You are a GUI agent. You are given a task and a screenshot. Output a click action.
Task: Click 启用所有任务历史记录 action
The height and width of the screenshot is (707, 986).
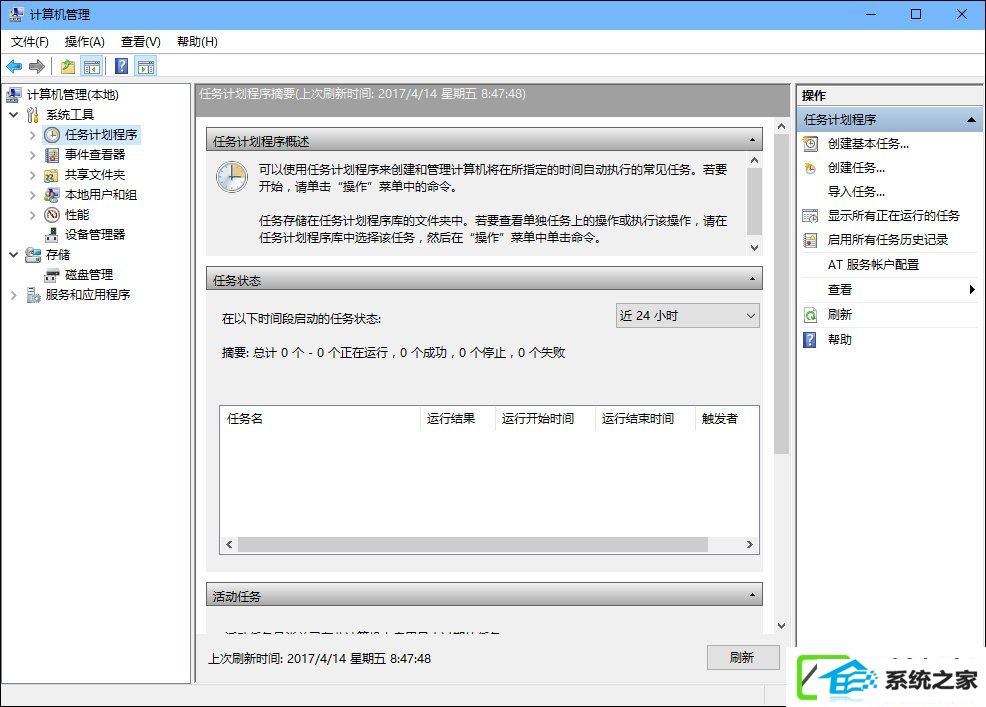887,240
